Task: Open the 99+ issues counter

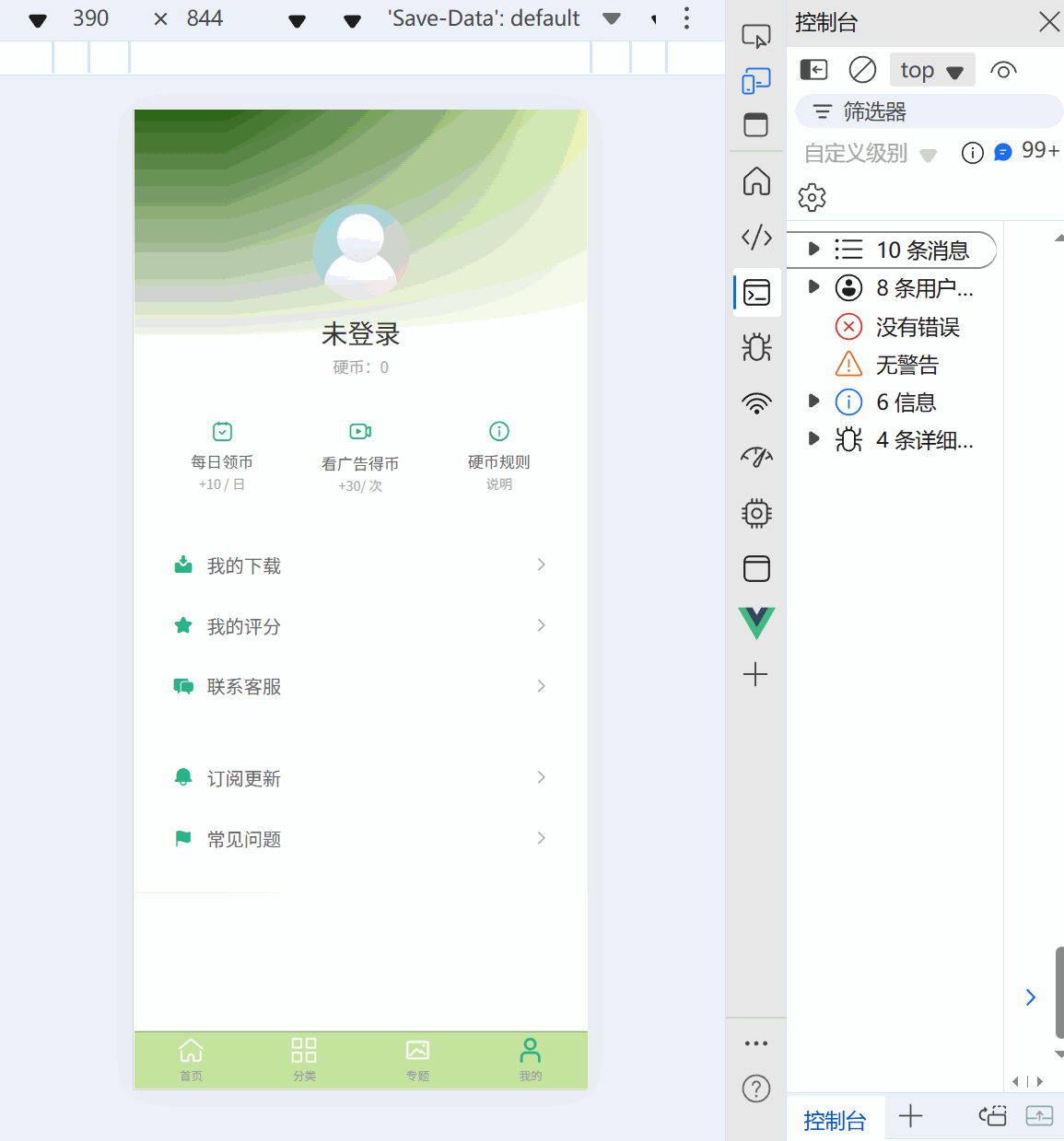Action: click(x=1027, y=151)
